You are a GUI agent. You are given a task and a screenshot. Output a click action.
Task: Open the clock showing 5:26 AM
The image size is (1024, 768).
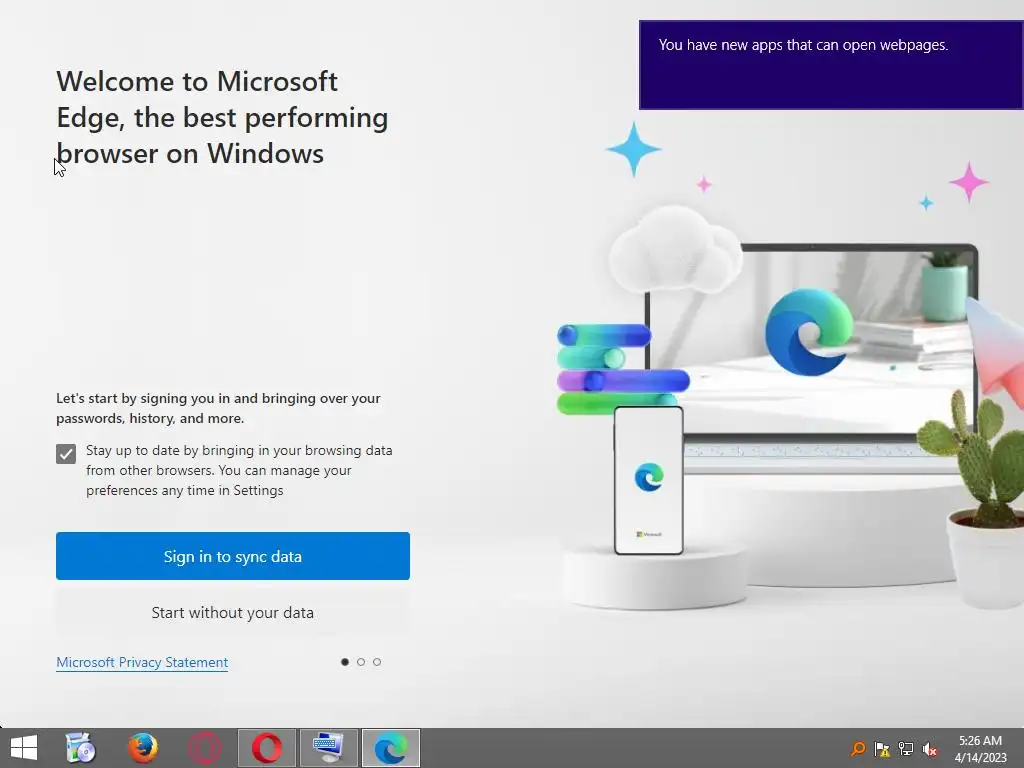click(980, 741)
